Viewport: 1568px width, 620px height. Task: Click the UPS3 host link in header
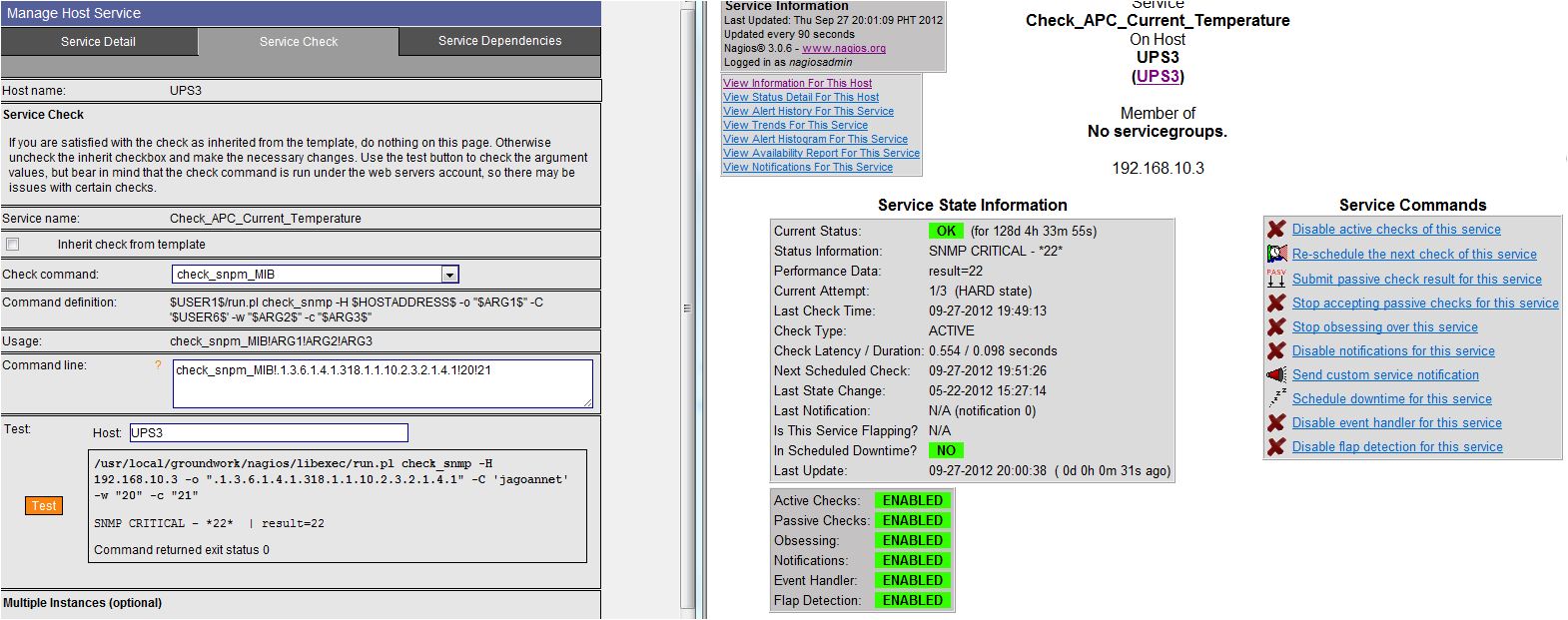(1158, 76)
